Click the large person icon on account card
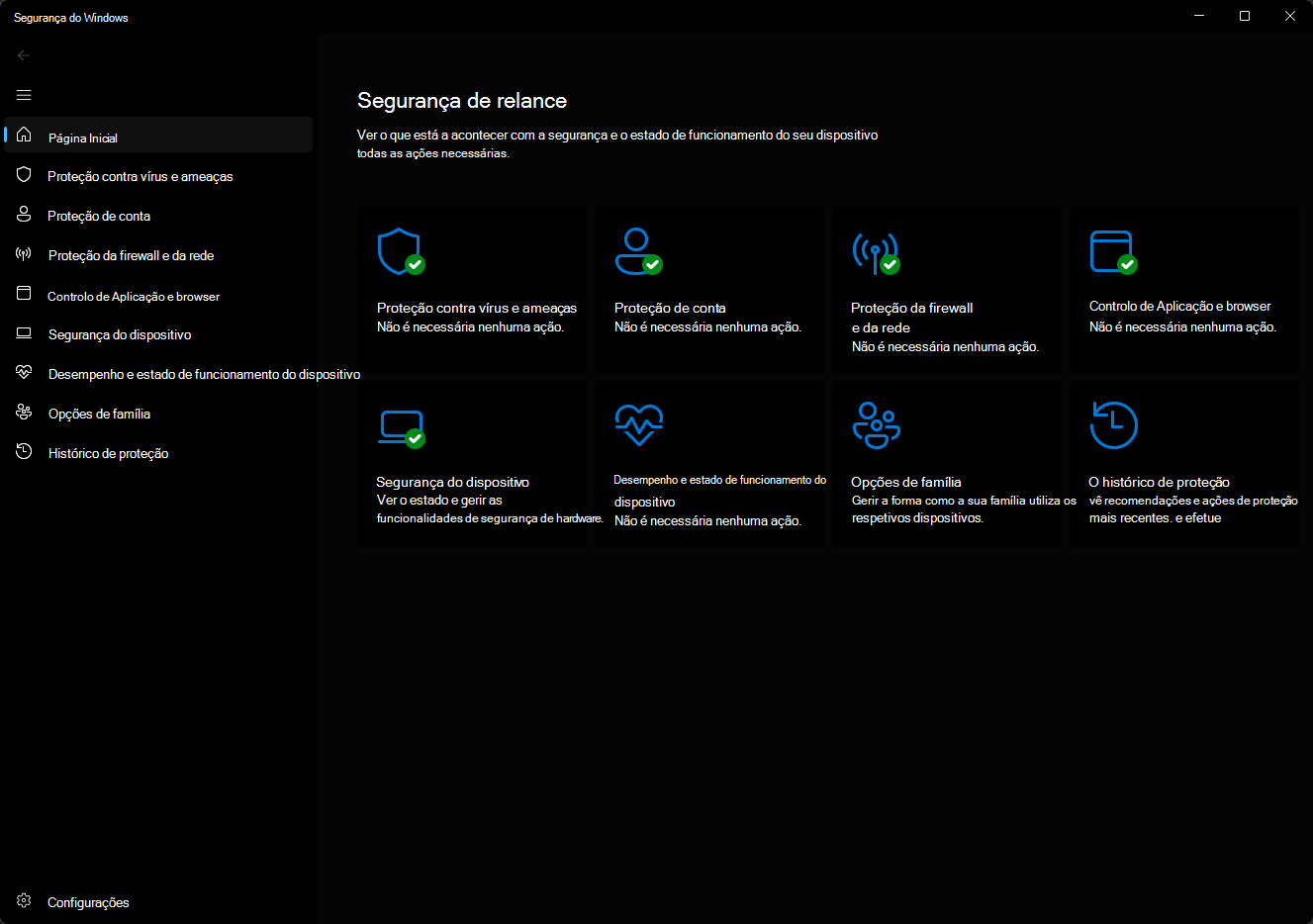 [x=638, y=250]
